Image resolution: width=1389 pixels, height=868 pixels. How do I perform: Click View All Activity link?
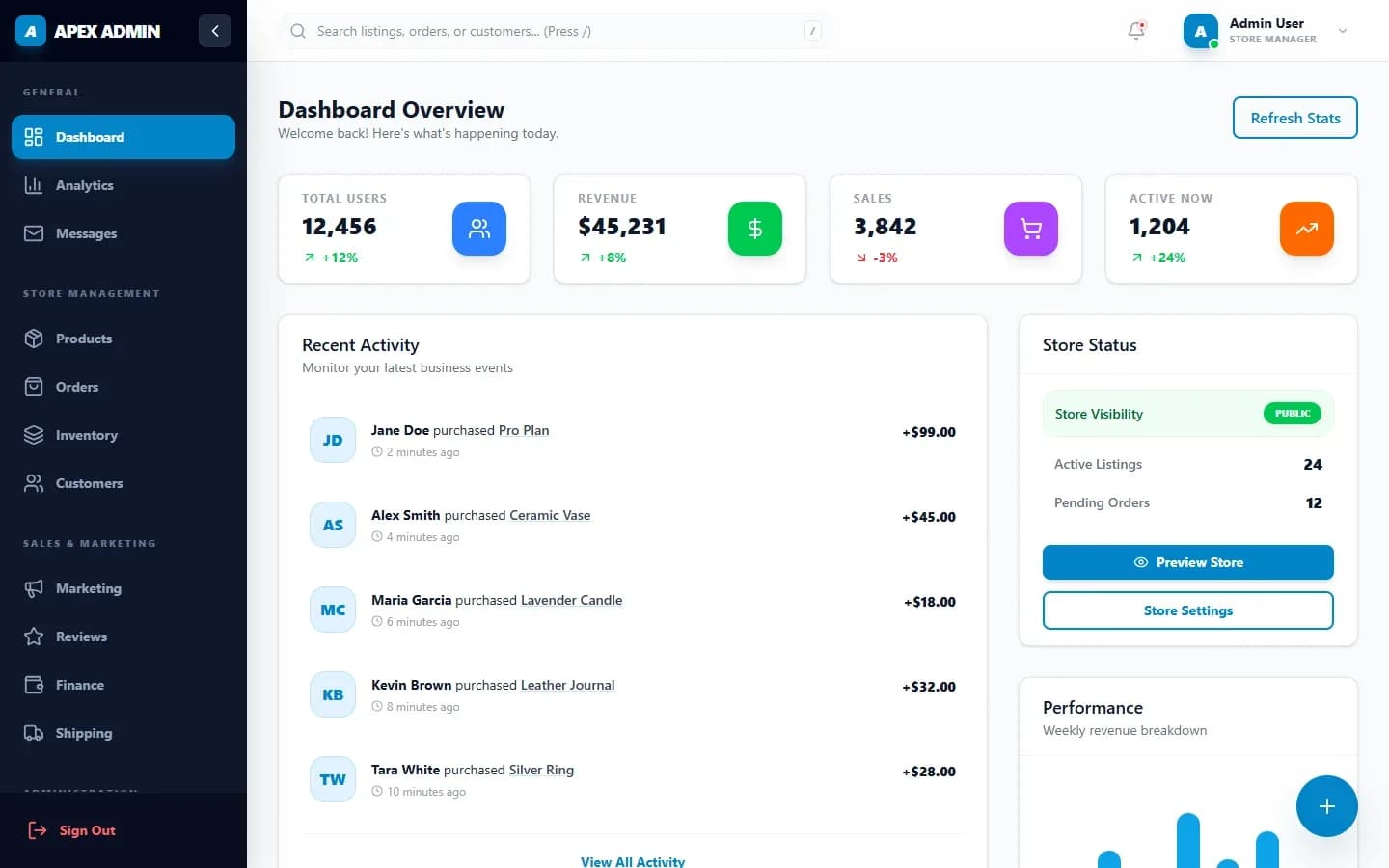[633, 861]
